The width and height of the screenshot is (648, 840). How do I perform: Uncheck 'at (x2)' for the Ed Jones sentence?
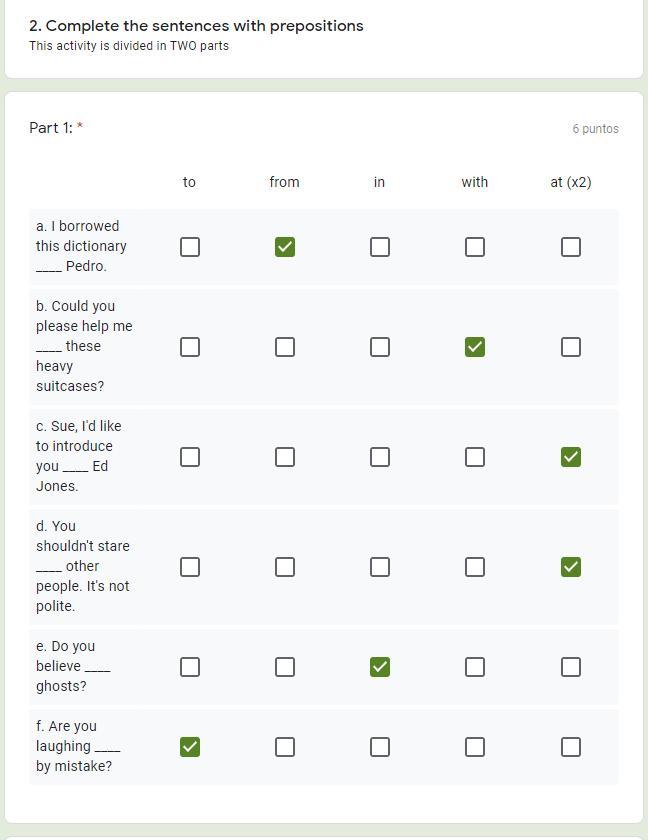pos(571,457)
